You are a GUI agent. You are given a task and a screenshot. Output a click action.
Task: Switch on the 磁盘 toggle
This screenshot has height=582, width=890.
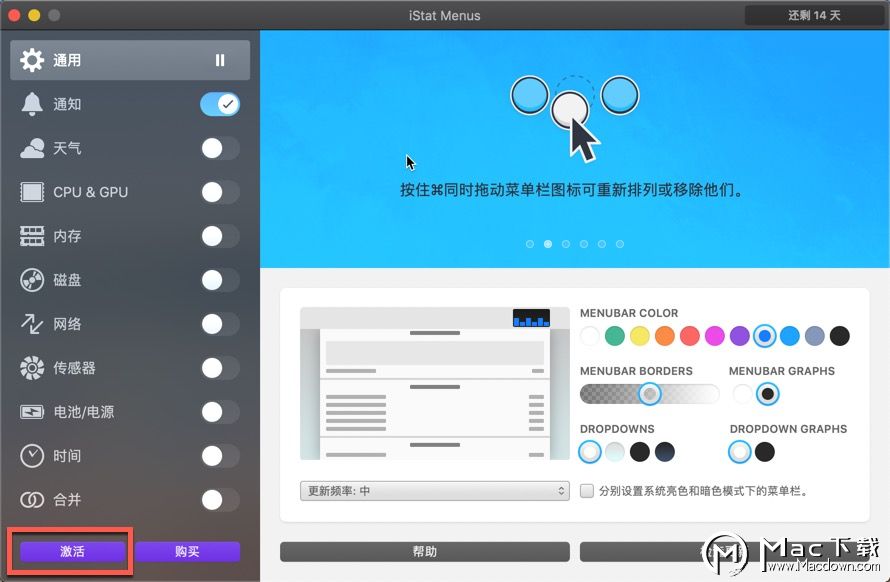(220, 280)
